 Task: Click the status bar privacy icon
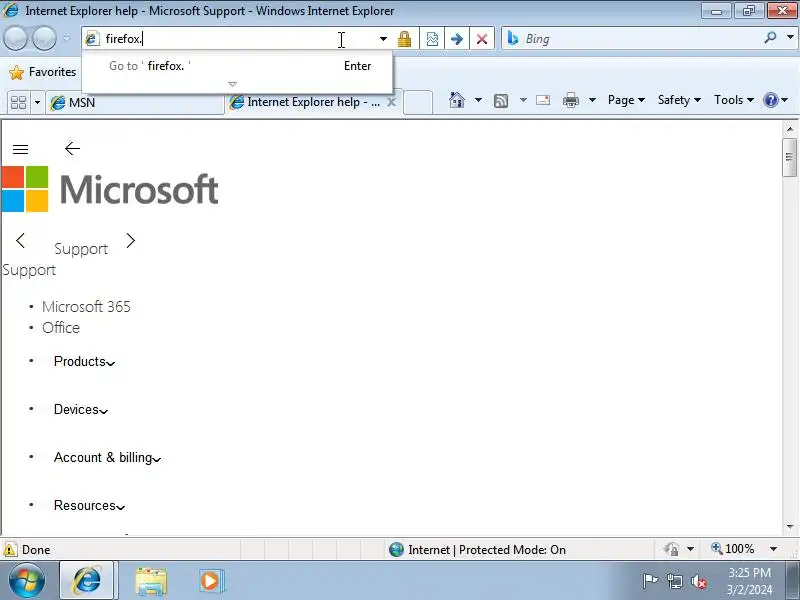pos(671,549)
